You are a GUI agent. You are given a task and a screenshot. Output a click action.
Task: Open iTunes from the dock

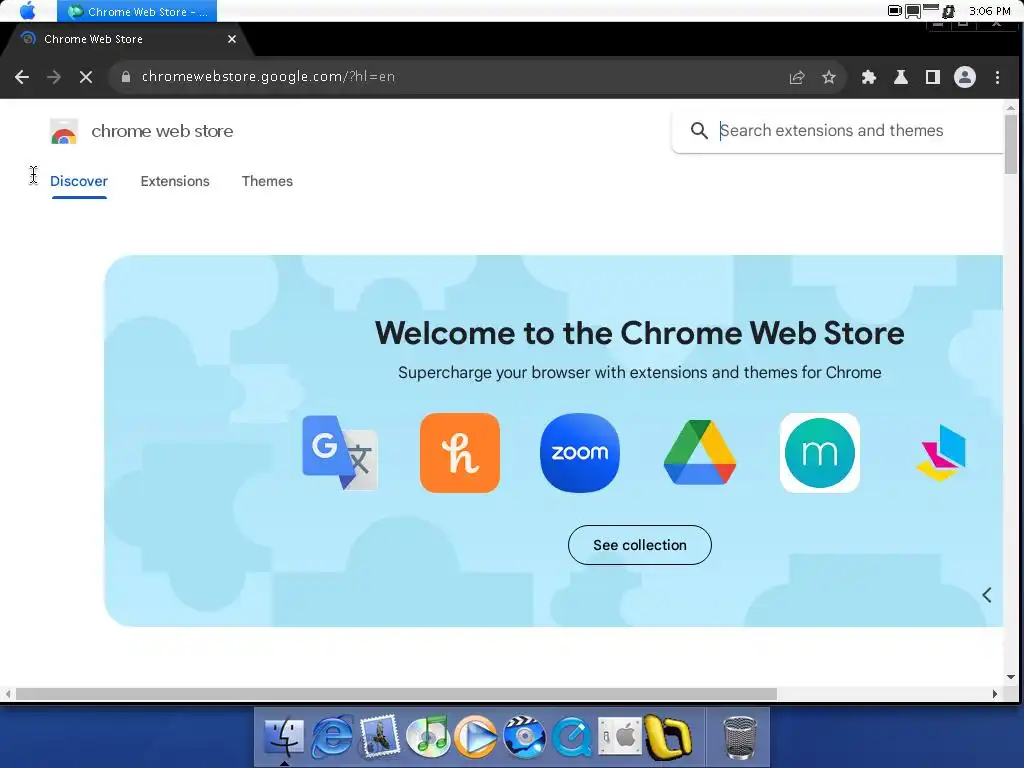pyautogui.click(x=428, y=737)
